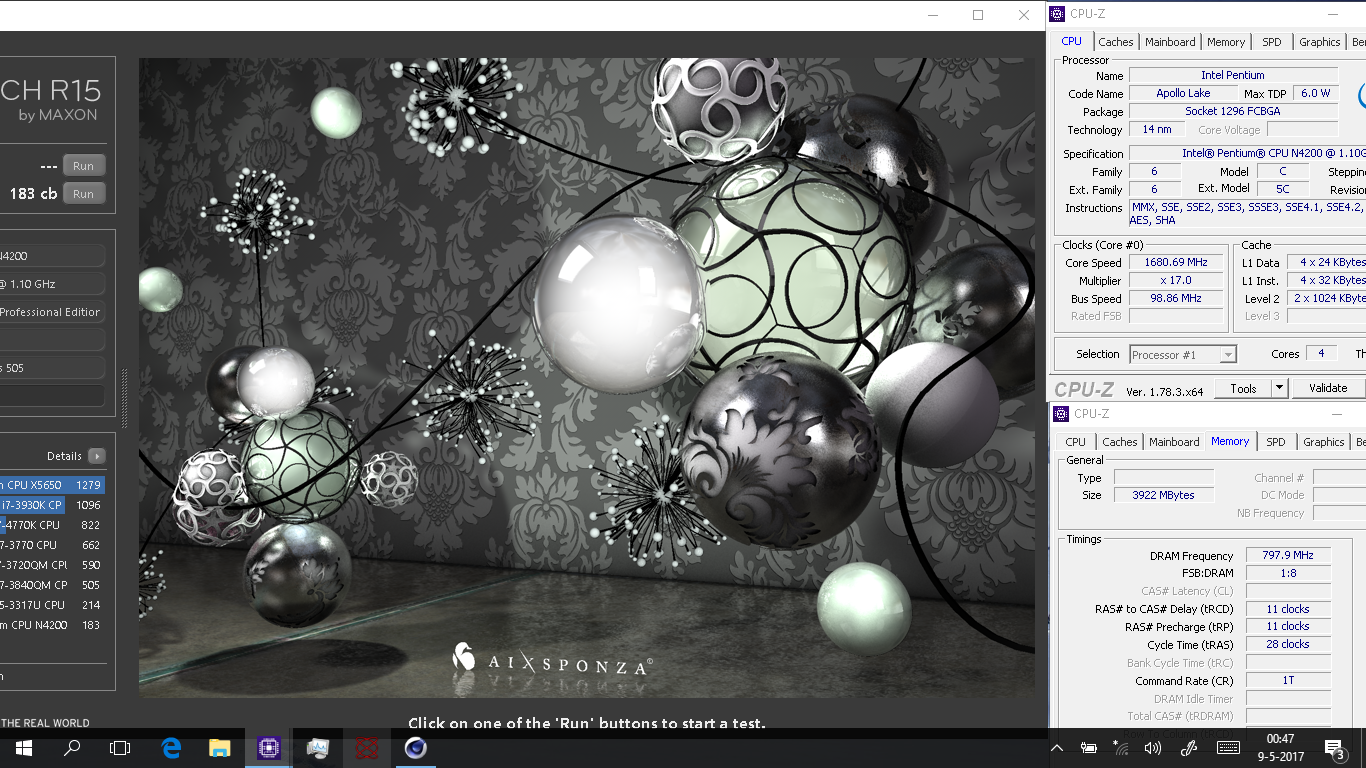Screen dimensions: 1366x768
Task: Check battery status in system tray
Action: [x=1089, y=748]
